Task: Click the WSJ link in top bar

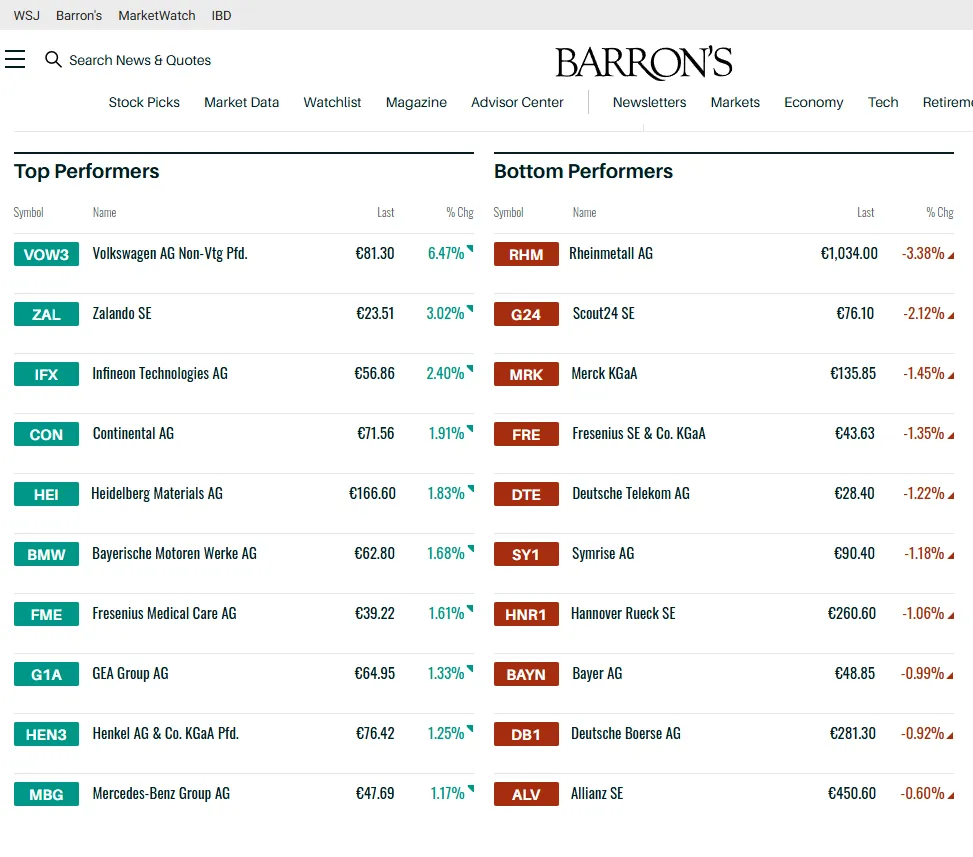Action: pos(27,16)
